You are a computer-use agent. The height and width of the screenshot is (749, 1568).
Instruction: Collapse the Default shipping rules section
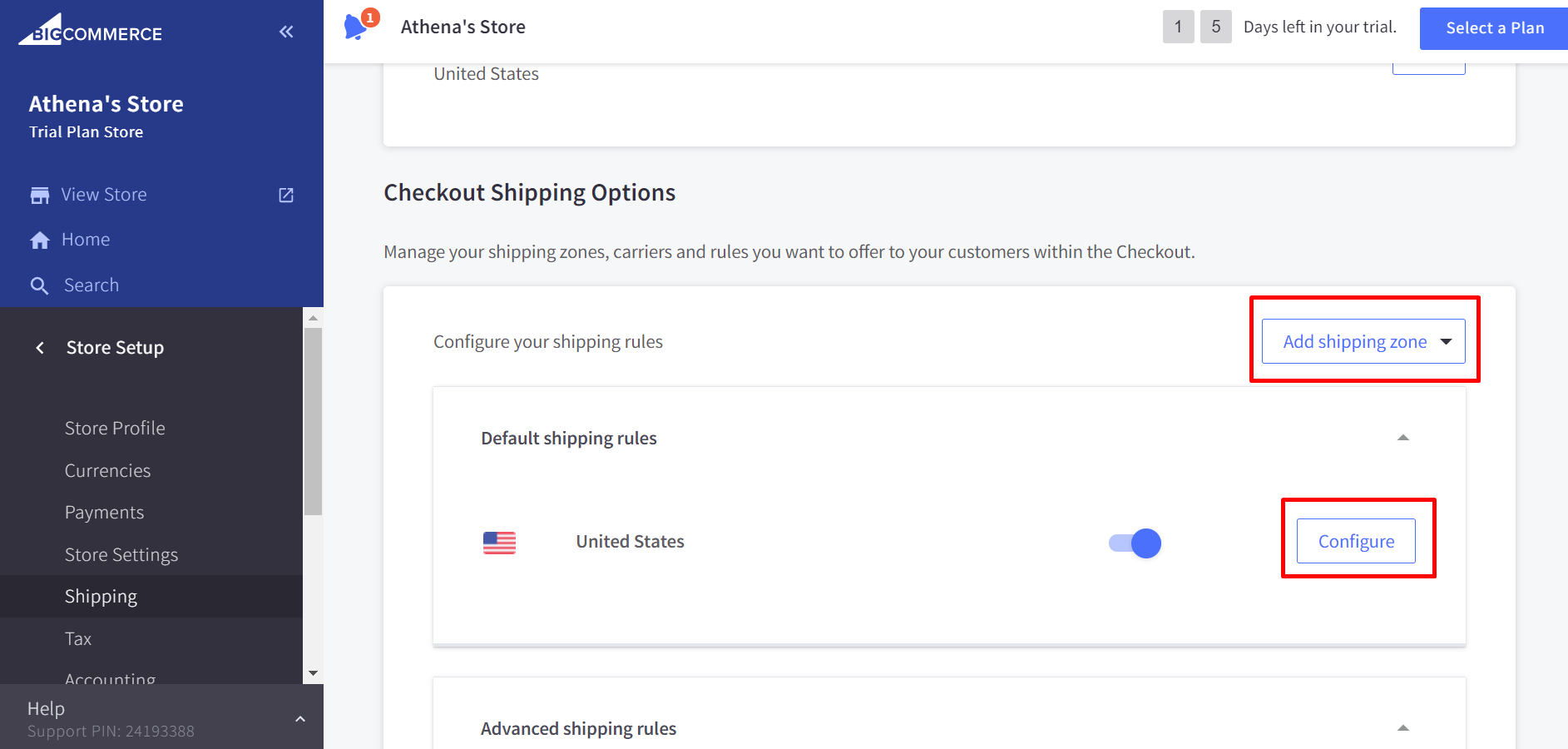click(x=1402, y=438)
